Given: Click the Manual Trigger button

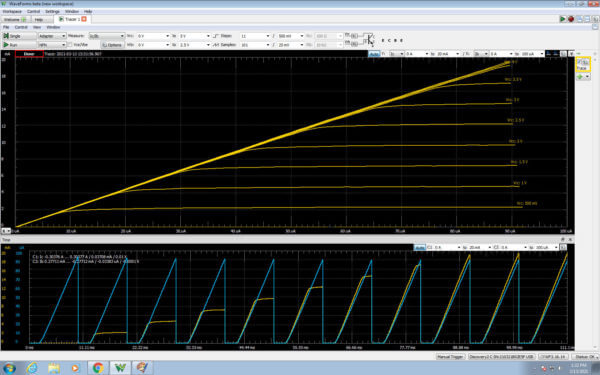Looking at the screenshot, I should pyautogui.click(x=450, y=357).
